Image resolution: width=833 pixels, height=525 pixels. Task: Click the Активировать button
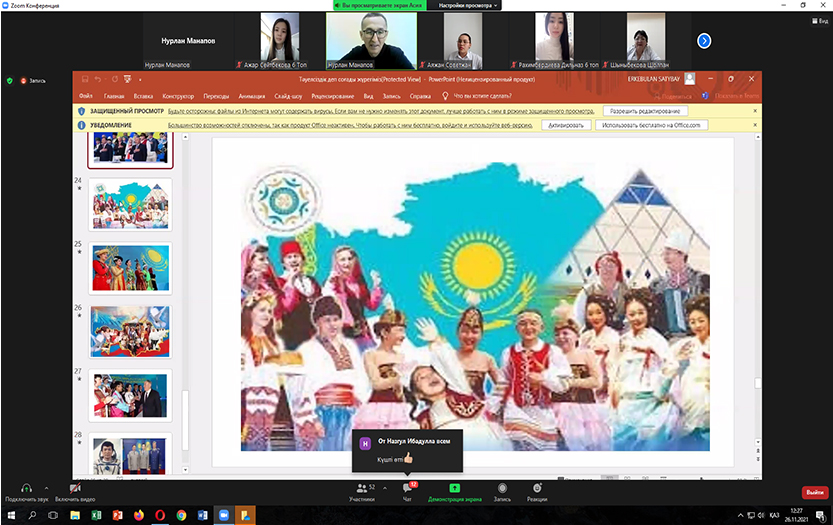566,125
